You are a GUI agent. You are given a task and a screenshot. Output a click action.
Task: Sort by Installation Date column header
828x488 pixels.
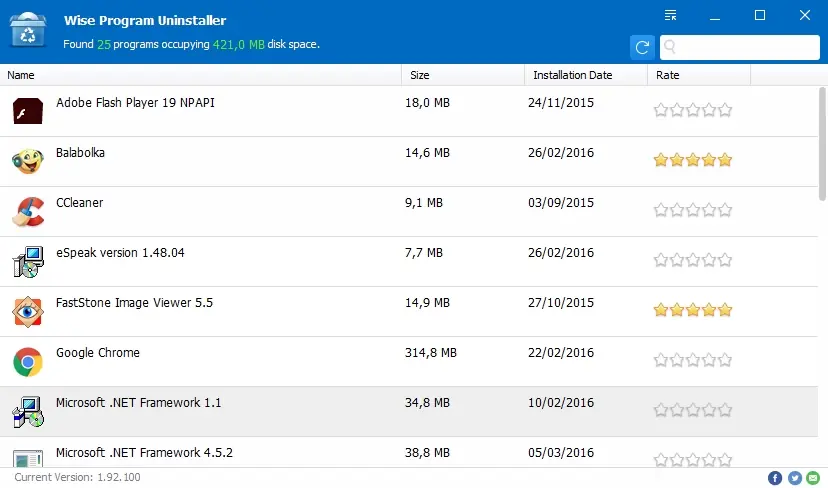click(586, 75)
